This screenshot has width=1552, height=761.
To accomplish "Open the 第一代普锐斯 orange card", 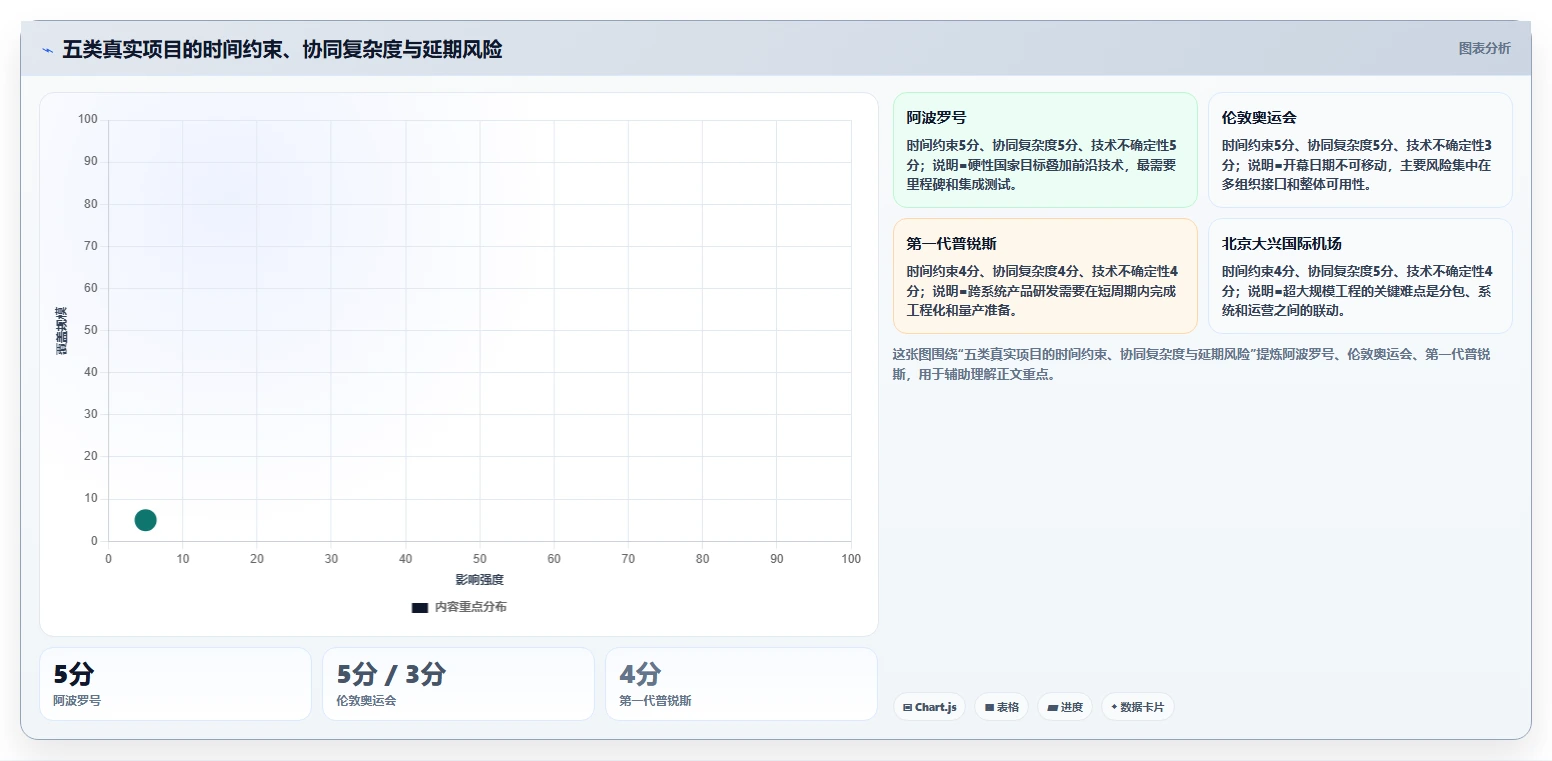I will pyautogui.click(x=1045, y=276).
